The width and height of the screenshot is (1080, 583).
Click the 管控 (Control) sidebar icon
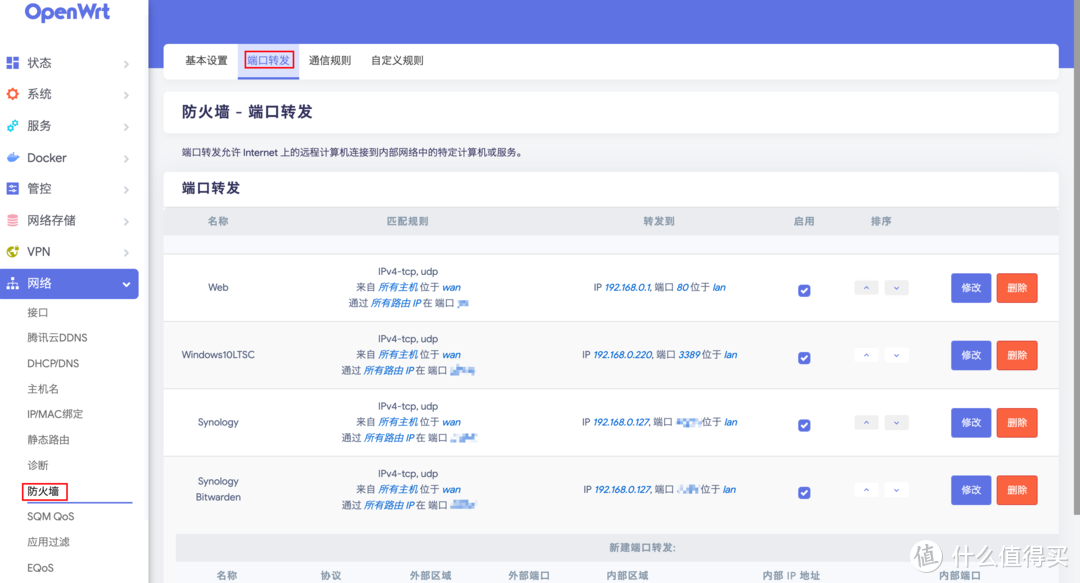pyautogui.click(x=15, y=188)
